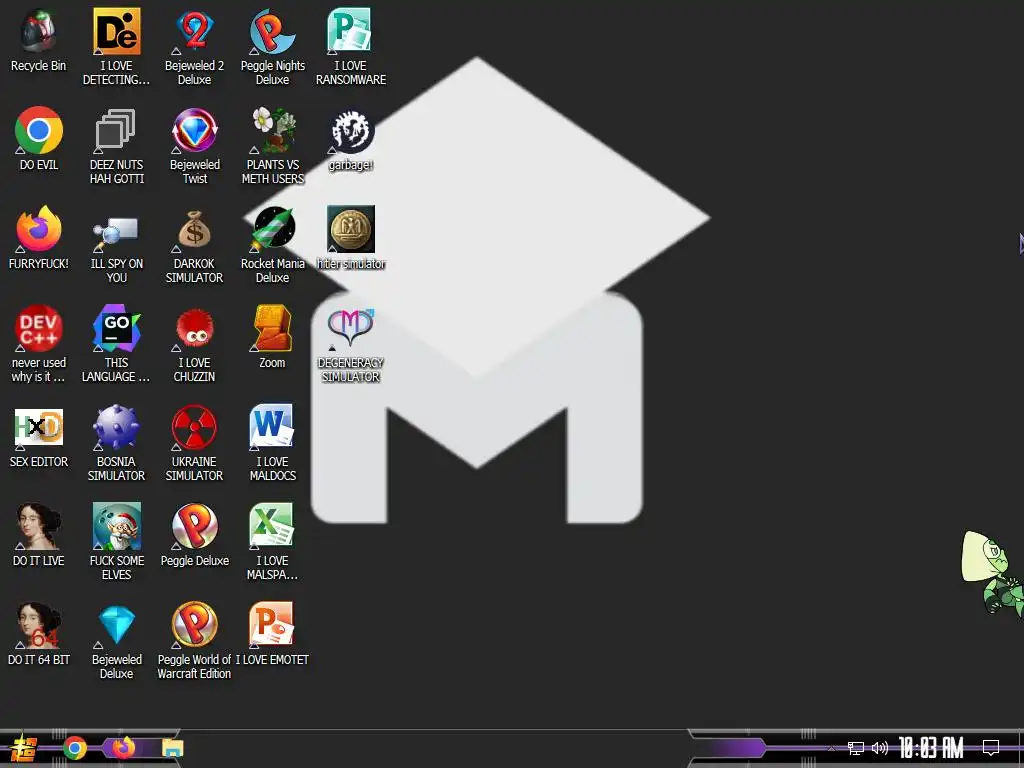This screenshot has height=768, width=1024.
Task: Launch Peggle World of Warcraft Edition
Action: coord(195,626)
